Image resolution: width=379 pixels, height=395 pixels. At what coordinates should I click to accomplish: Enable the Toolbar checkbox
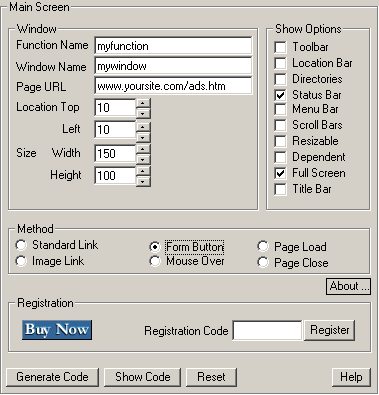[x=280, y=47]
